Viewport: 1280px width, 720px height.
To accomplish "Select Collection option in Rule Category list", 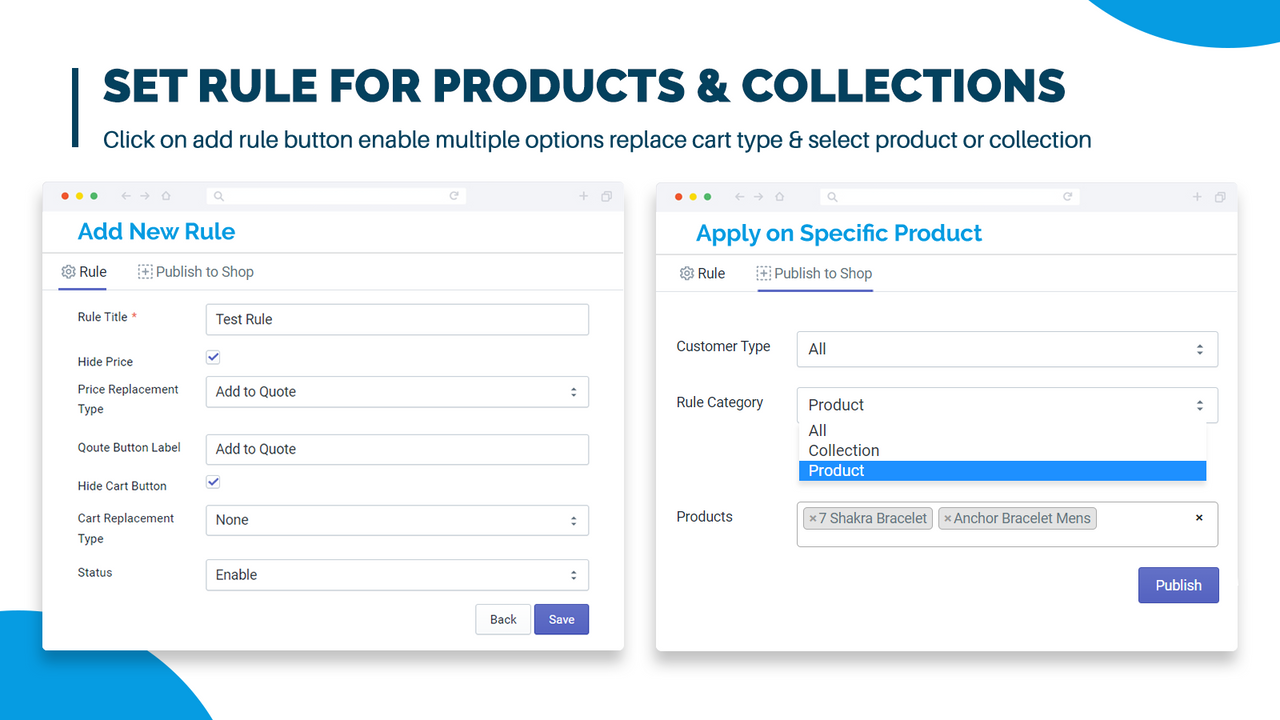I will coord(844,450).
